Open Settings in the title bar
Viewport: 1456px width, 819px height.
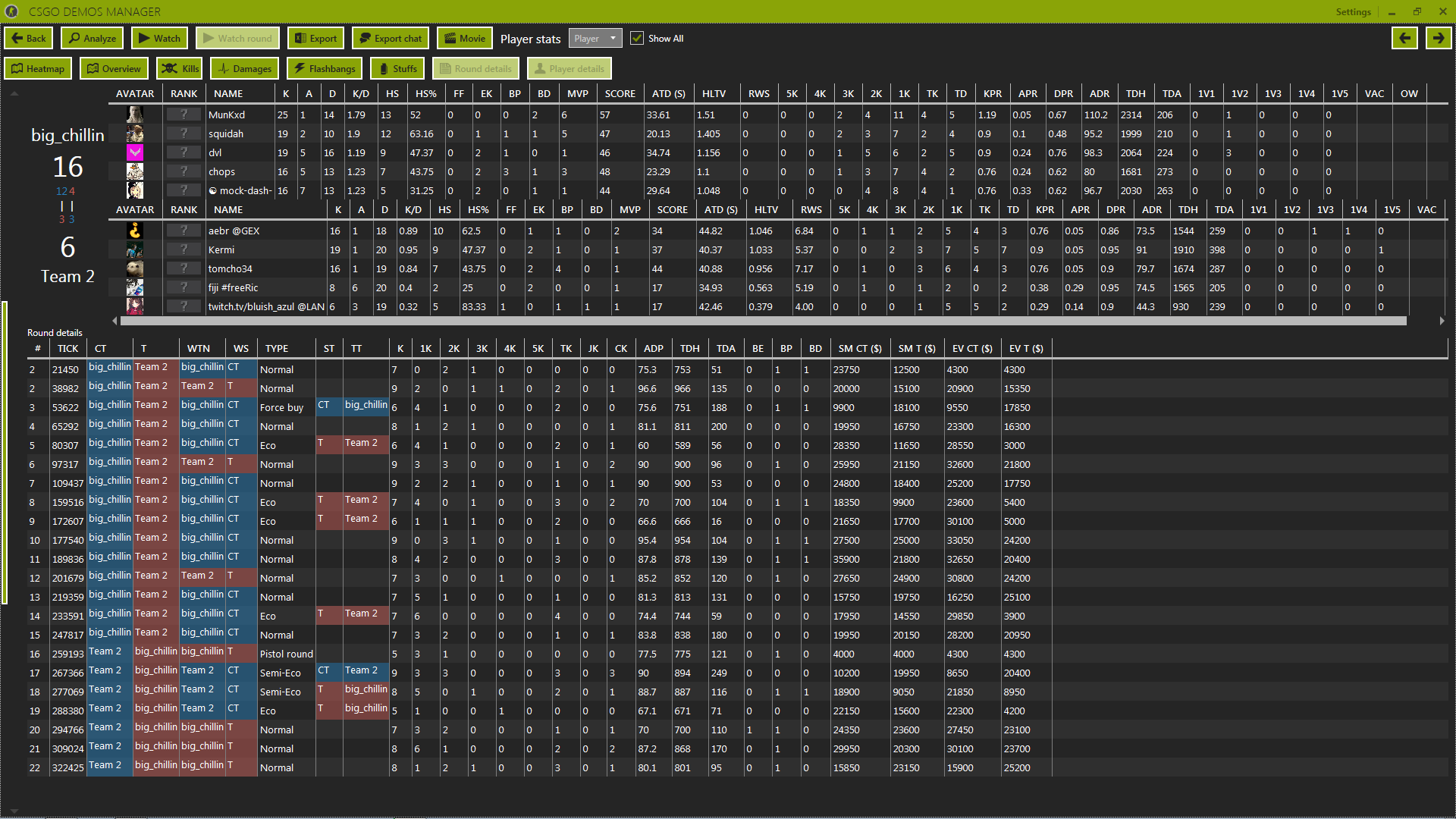point(1353,11)
